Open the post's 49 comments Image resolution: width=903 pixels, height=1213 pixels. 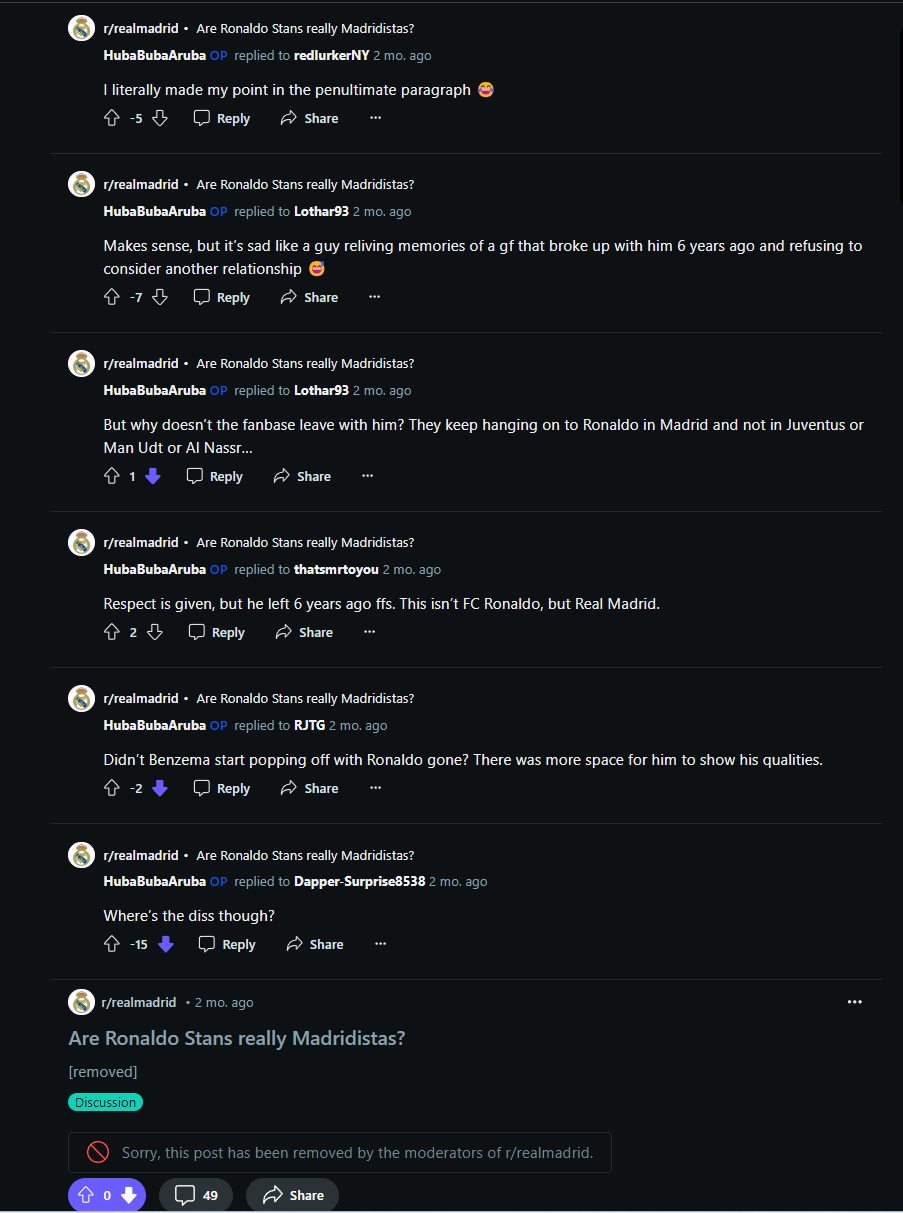(196, 1195)
